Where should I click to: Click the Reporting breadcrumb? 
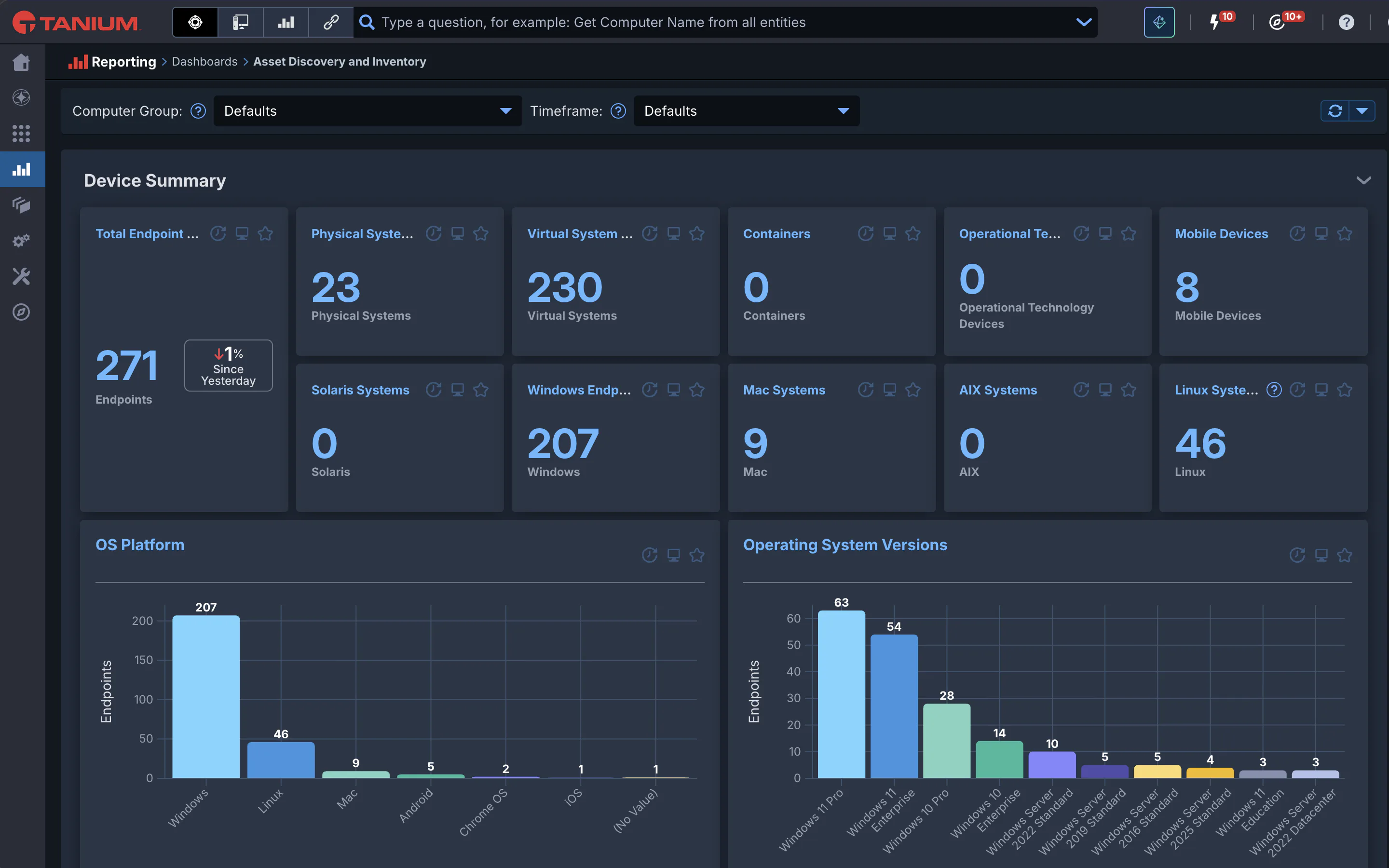[123, 61]
